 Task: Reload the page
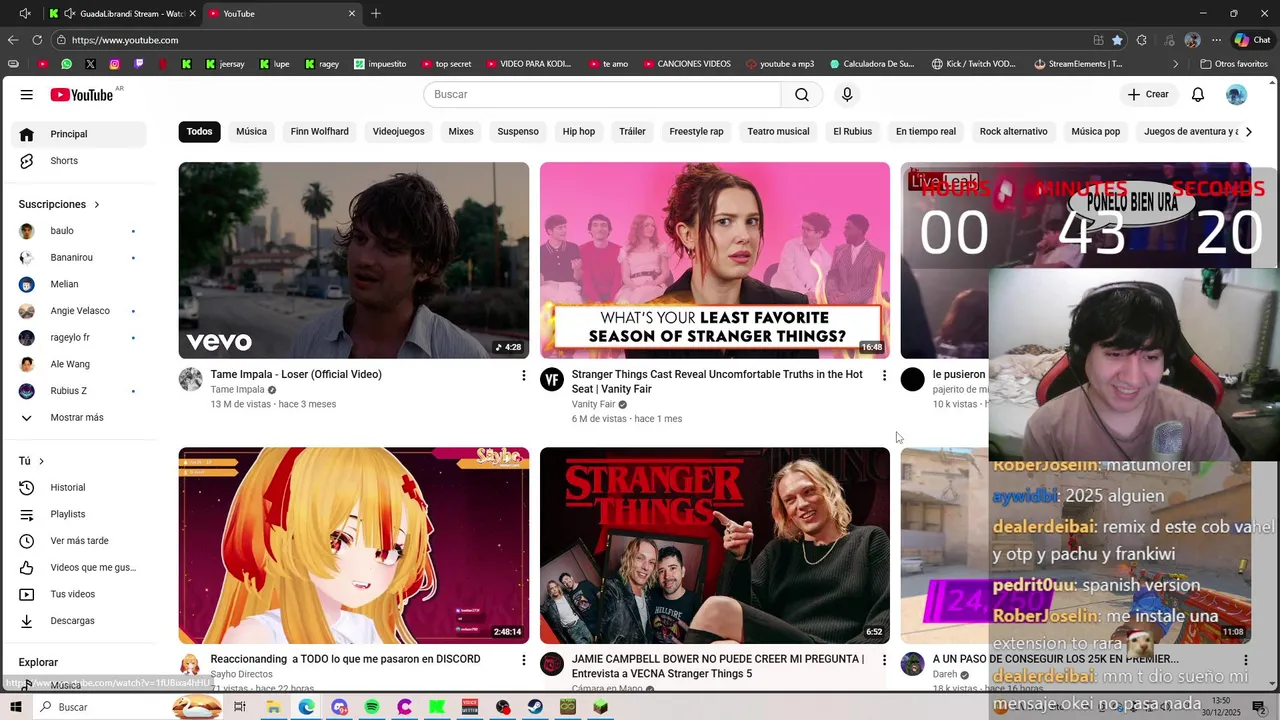37,40
